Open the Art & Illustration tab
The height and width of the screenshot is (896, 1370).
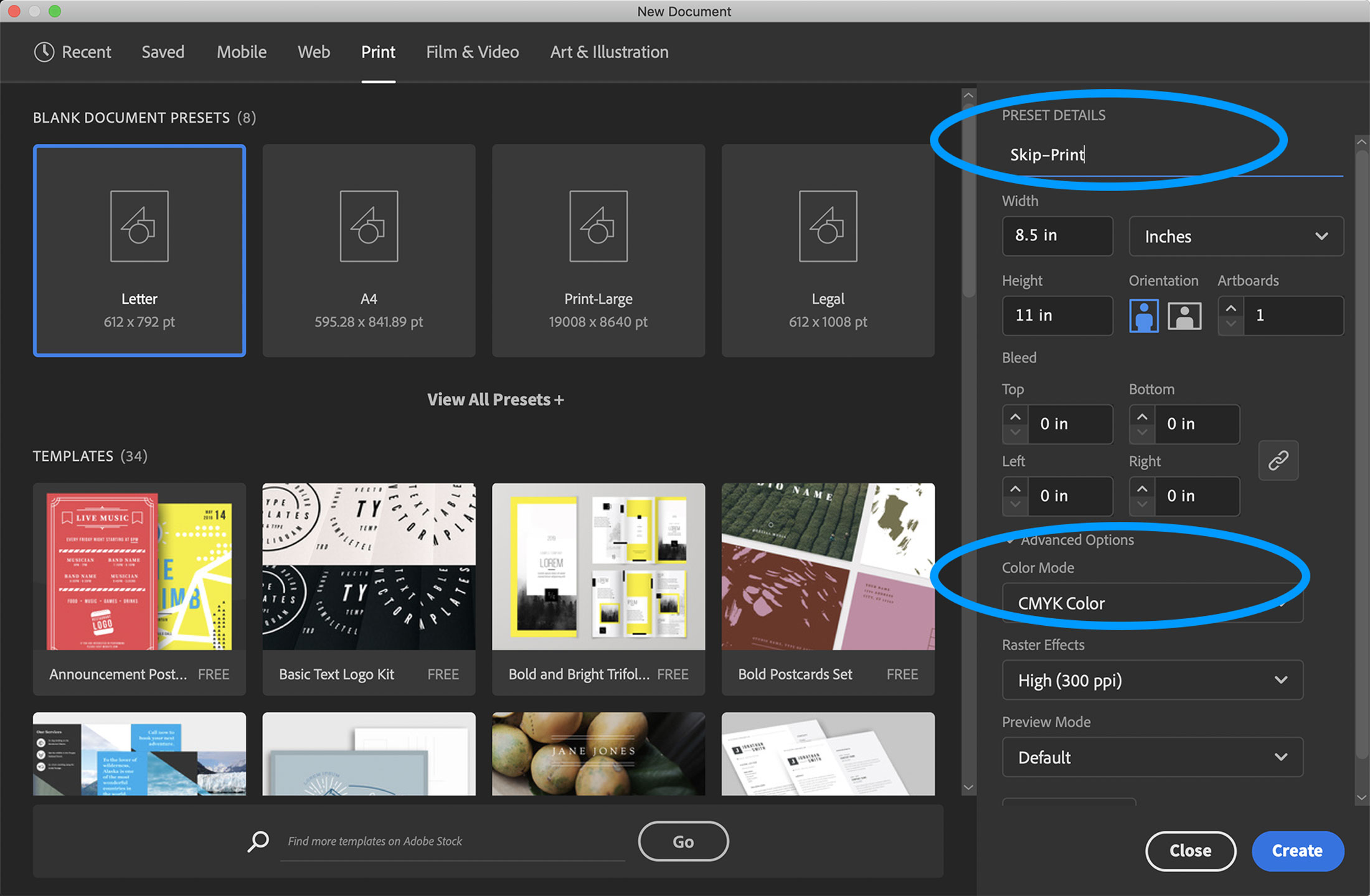pos(608,52)
